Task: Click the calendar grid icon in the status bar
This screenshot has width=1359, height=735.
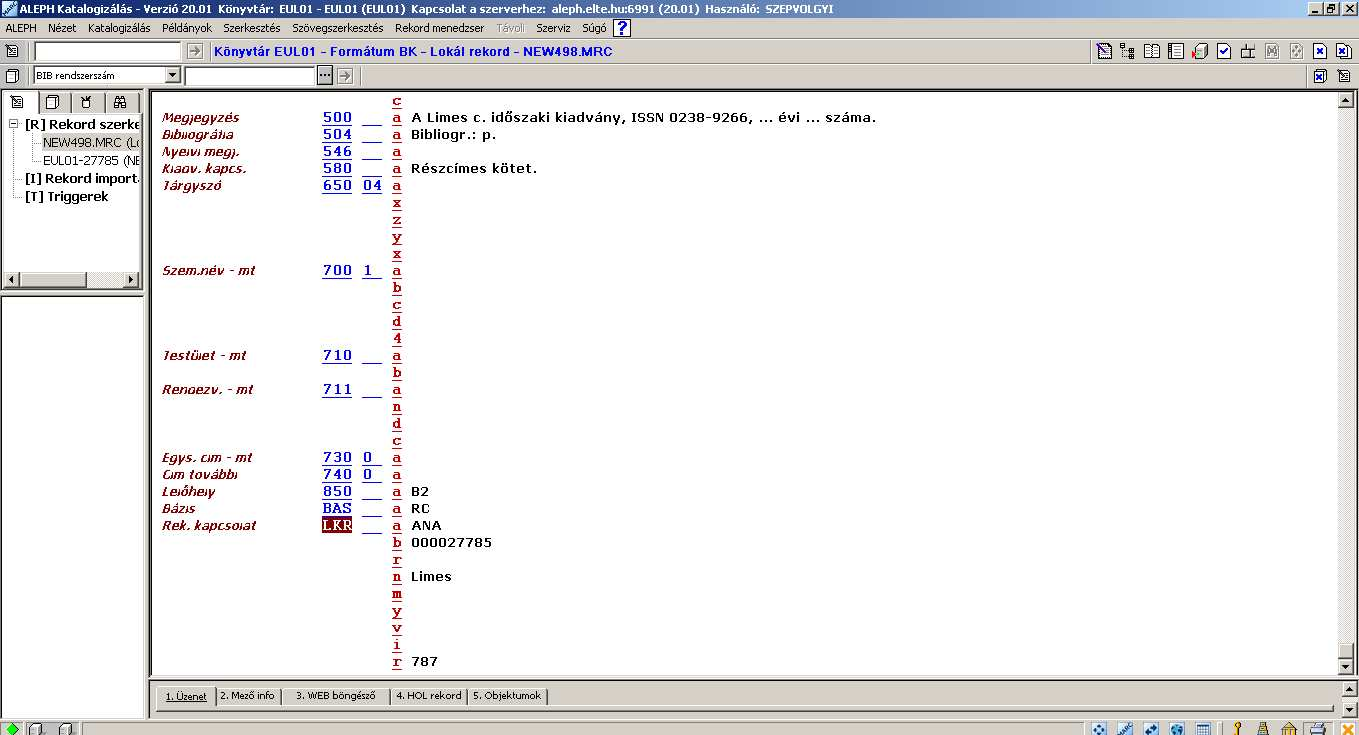Action: [1203, 728]
